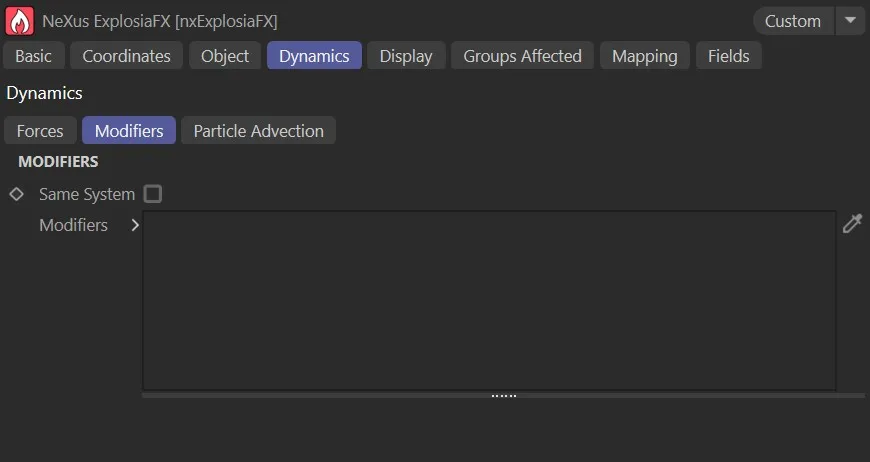Select the Forces sub-tab

[40, 131]
